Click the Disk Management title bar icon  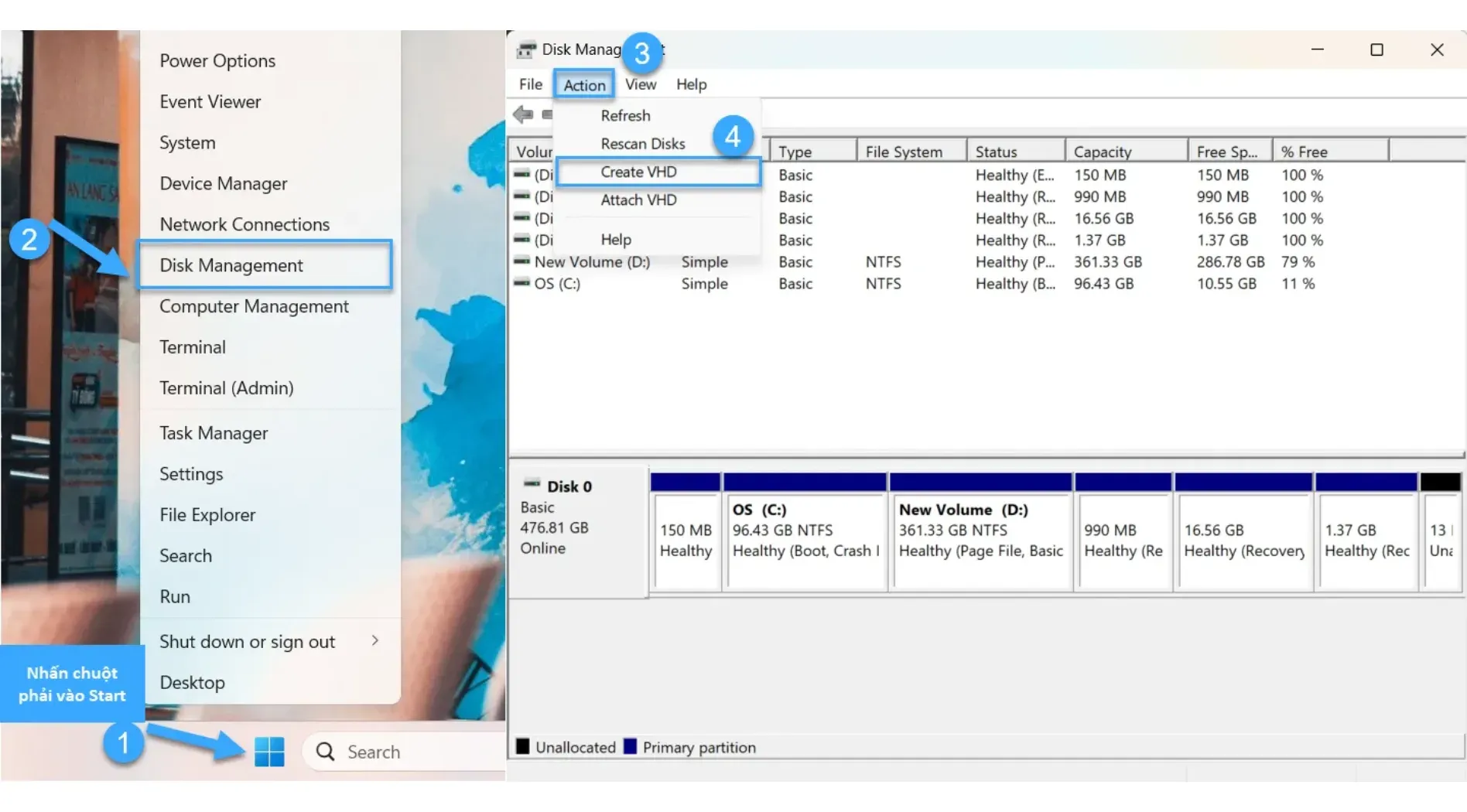click(526, 49)
